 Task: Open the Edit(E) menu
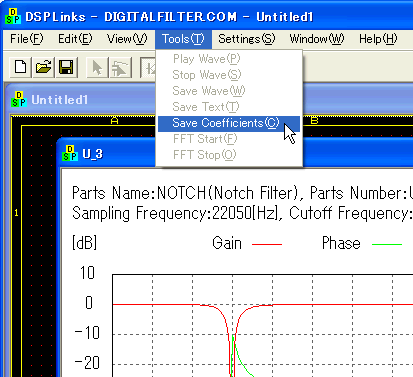[x=75, y=39]
